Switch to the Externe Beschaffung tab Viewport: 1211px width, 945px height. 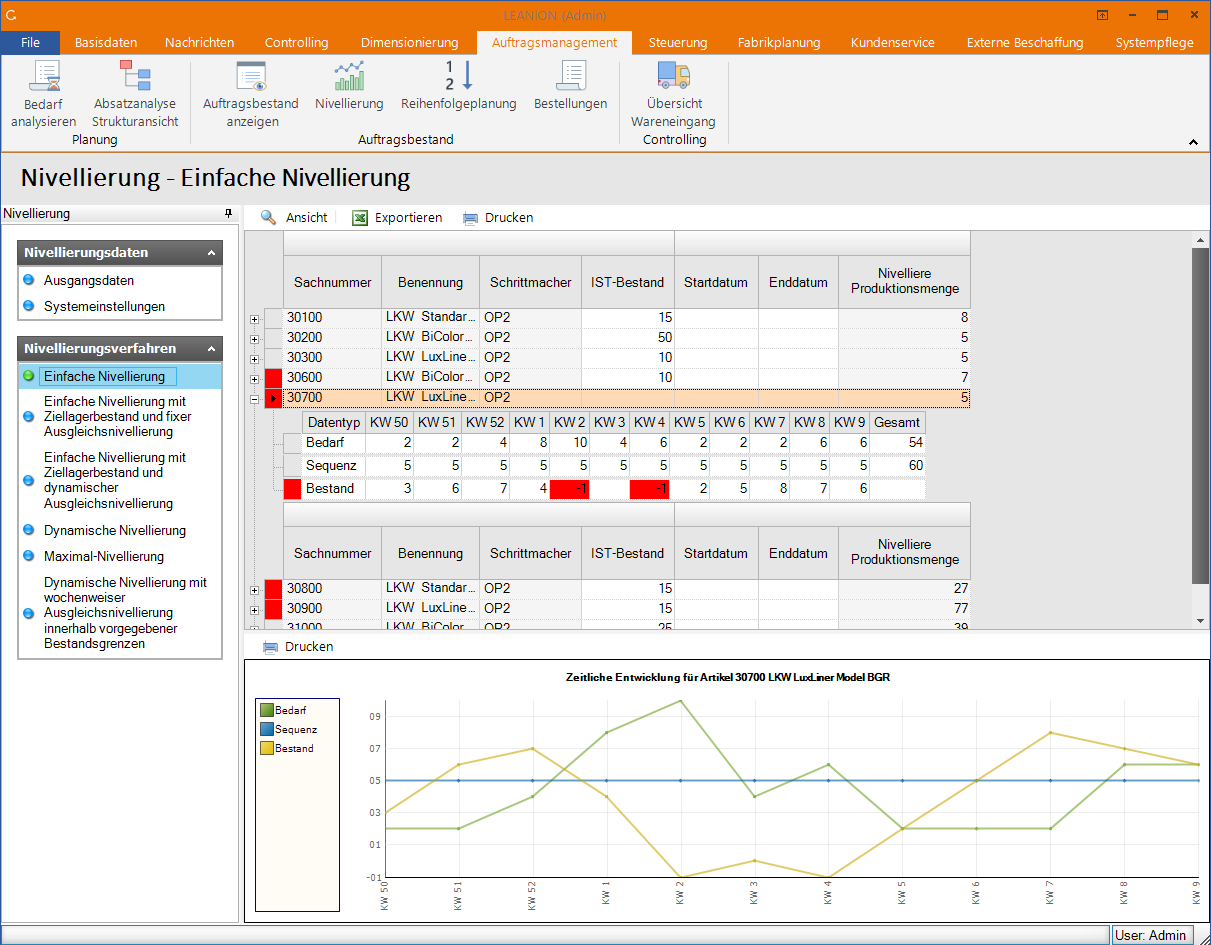pos(1024,42)
